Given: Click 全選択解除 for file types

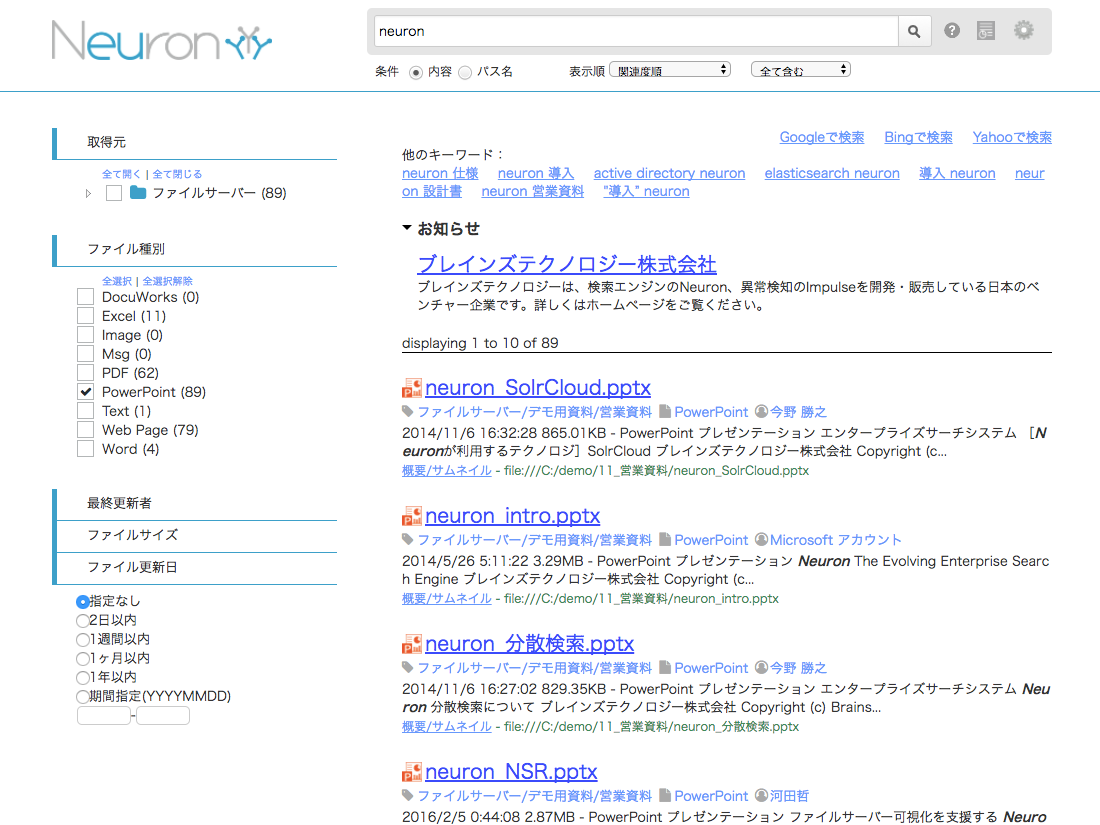Looking at the screenshot, I should click(167, 281).
